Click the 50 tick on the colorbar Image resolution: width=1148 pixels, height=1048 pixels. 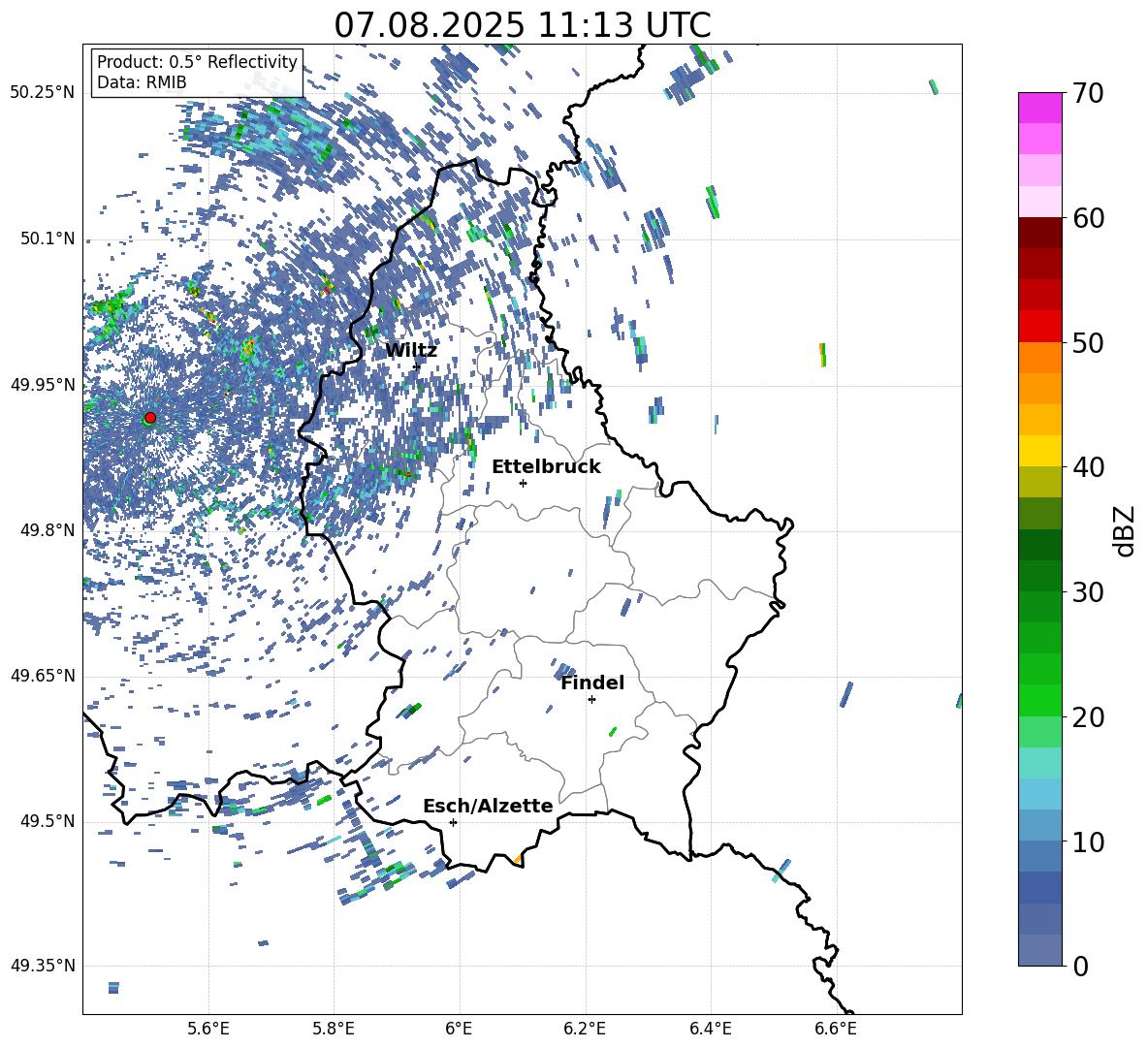point(1087,343)
